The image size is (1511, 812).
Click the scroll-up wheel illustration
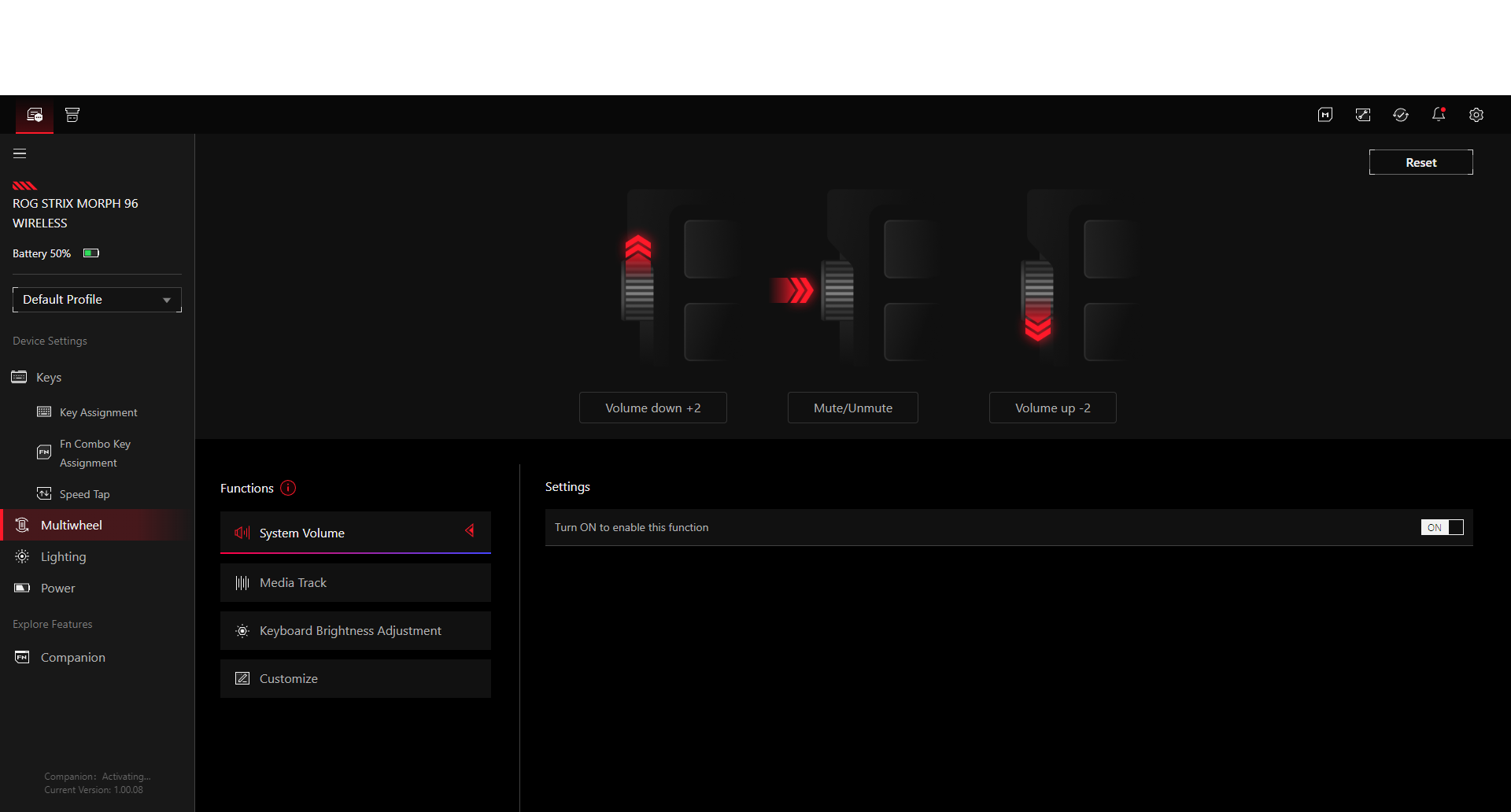click(x=639, y=277)
